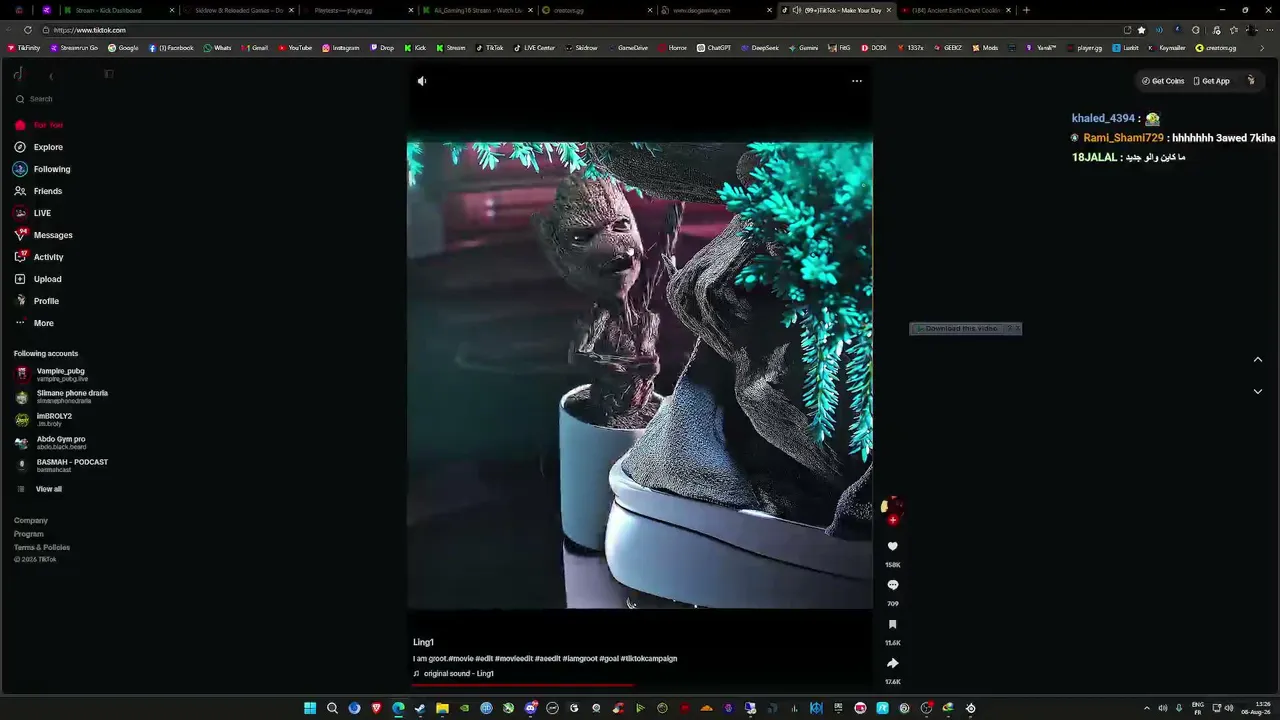Mute the TikTok video sound
The height and width of the screenshot is (720, 1280).
point(422,81)
